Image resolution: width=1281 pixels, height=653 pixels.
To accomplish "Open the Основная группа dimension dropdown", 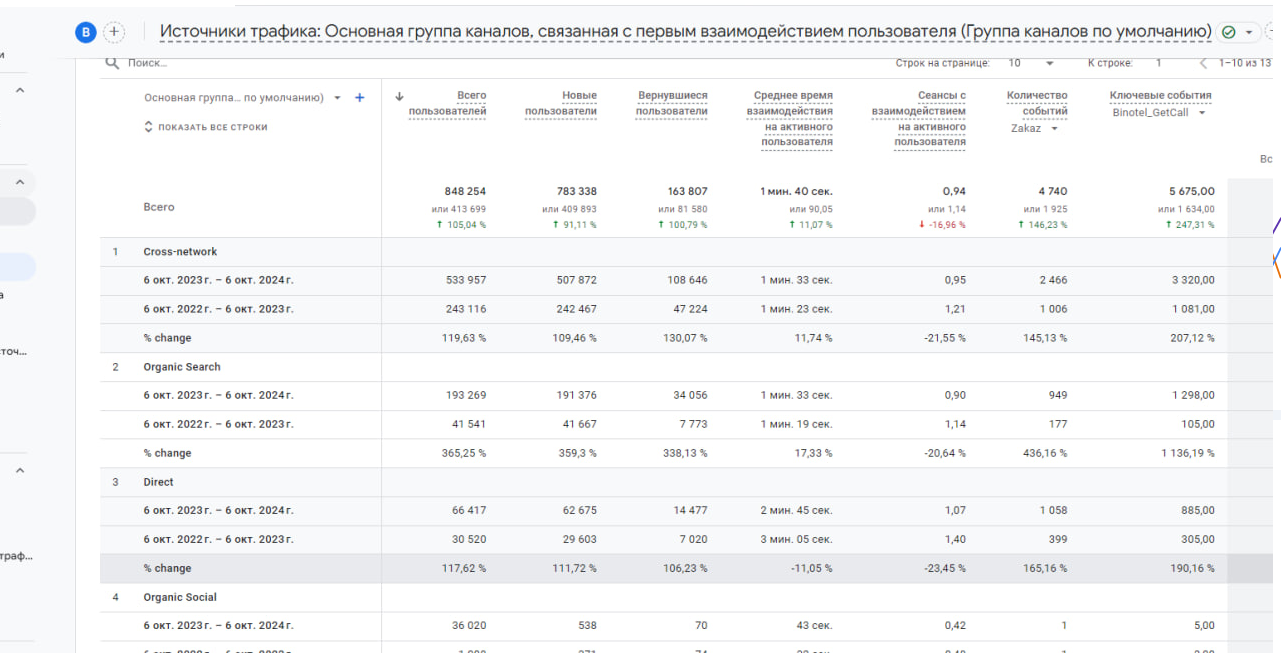I will click(x=338, y=98).
